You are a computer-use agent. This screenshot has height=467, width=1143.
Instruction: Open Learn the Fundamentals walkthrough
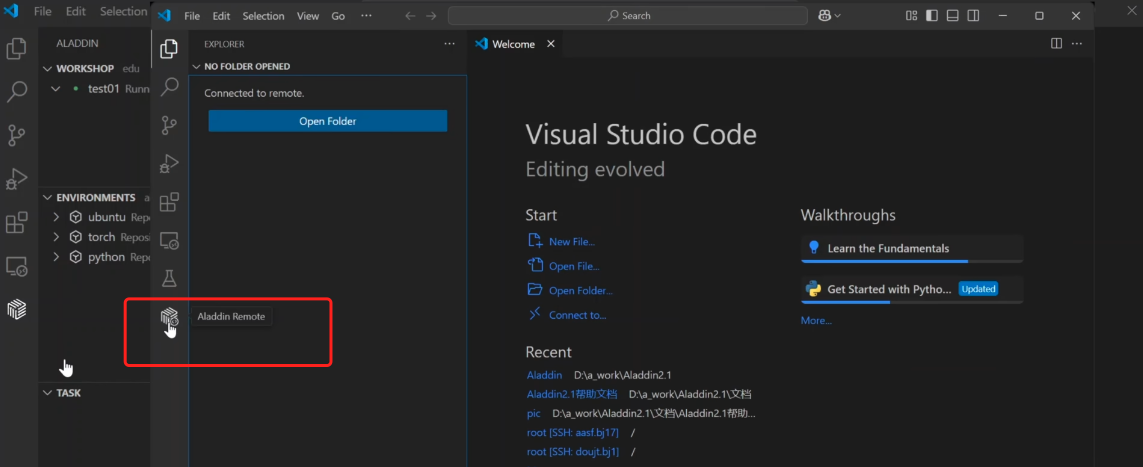(912, 248)
